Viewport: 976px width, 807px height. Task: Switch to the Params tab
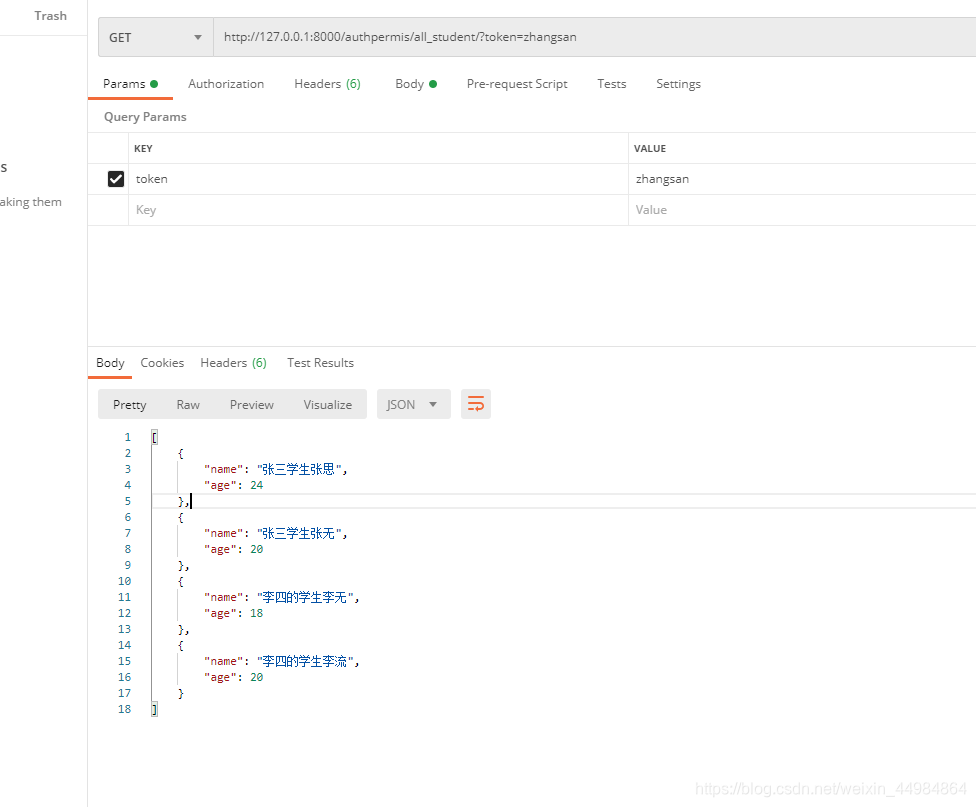[x=130, y=84]
